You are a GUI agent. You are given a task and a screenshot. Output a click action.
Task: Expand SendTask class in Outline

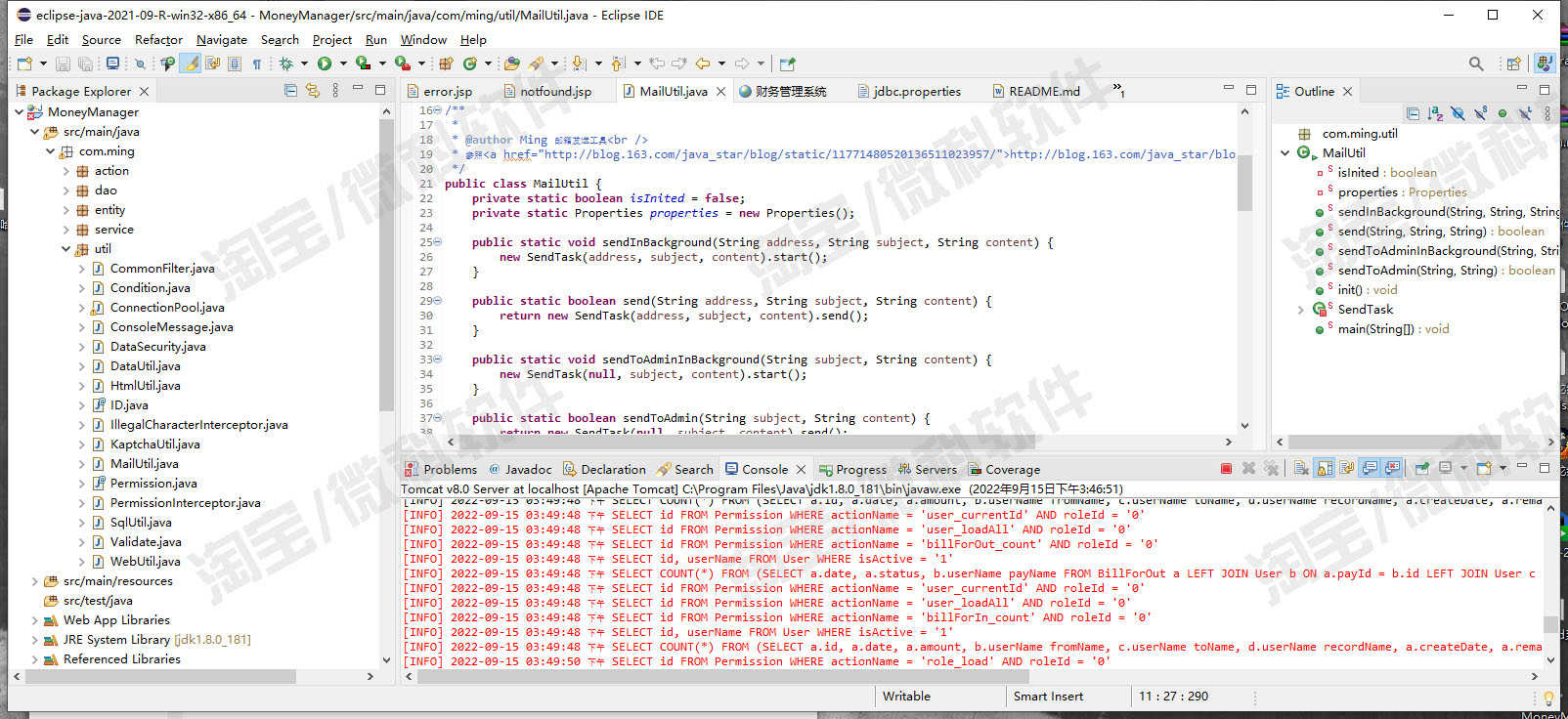(x=1300, y=310)
